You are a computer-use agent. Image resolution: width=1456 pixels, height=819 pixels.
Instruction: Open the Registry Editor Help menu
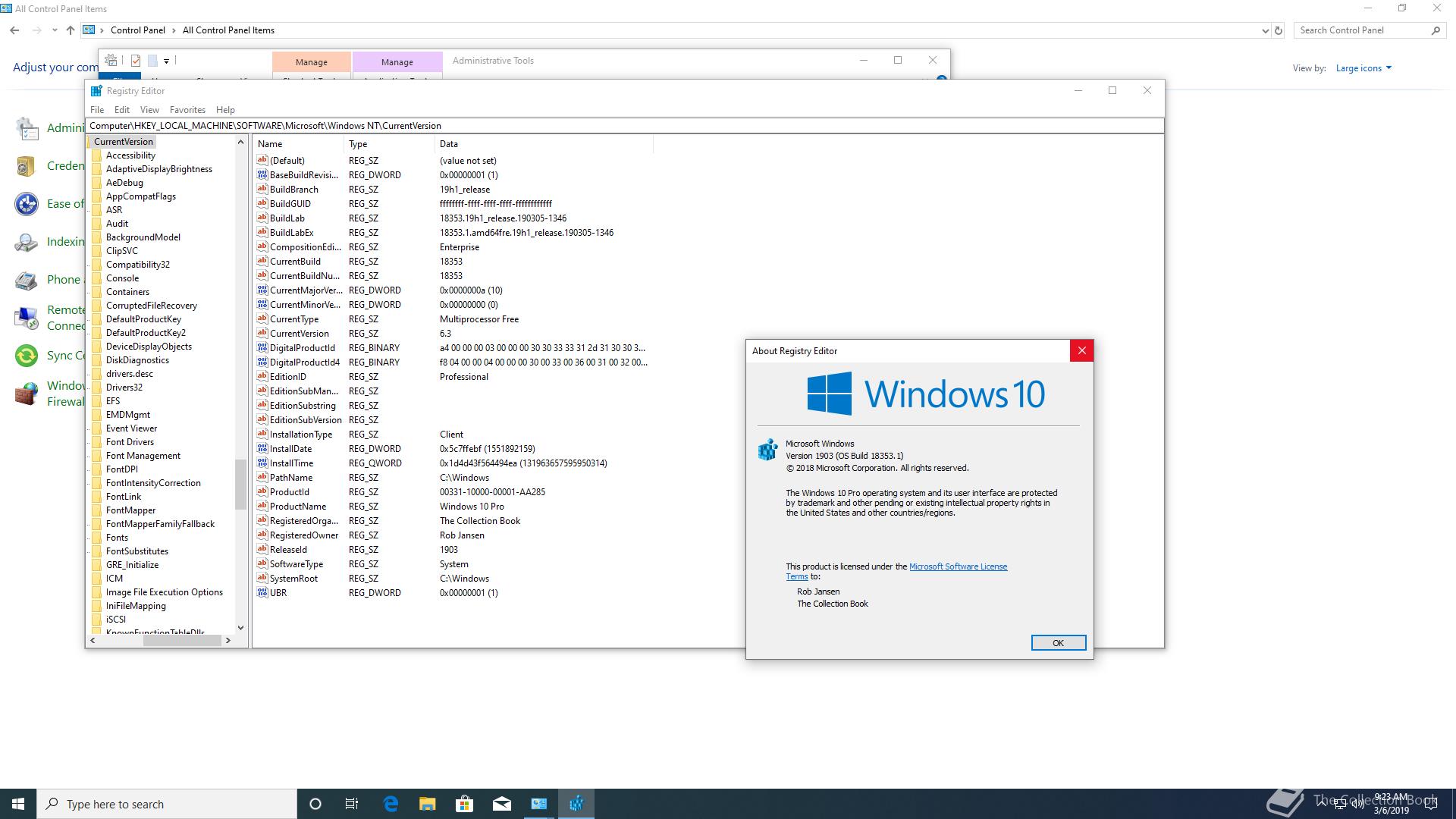[225, 110]
